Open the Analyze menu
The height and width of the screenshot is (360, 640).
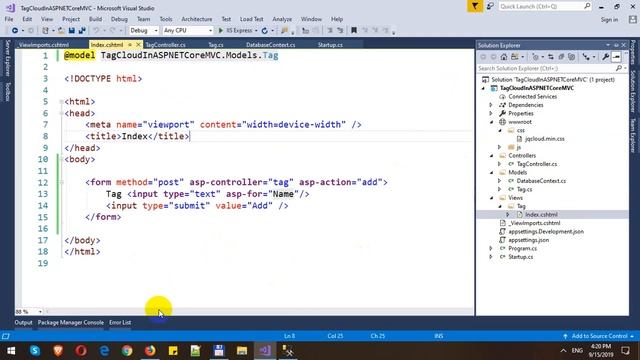(282, 19)
